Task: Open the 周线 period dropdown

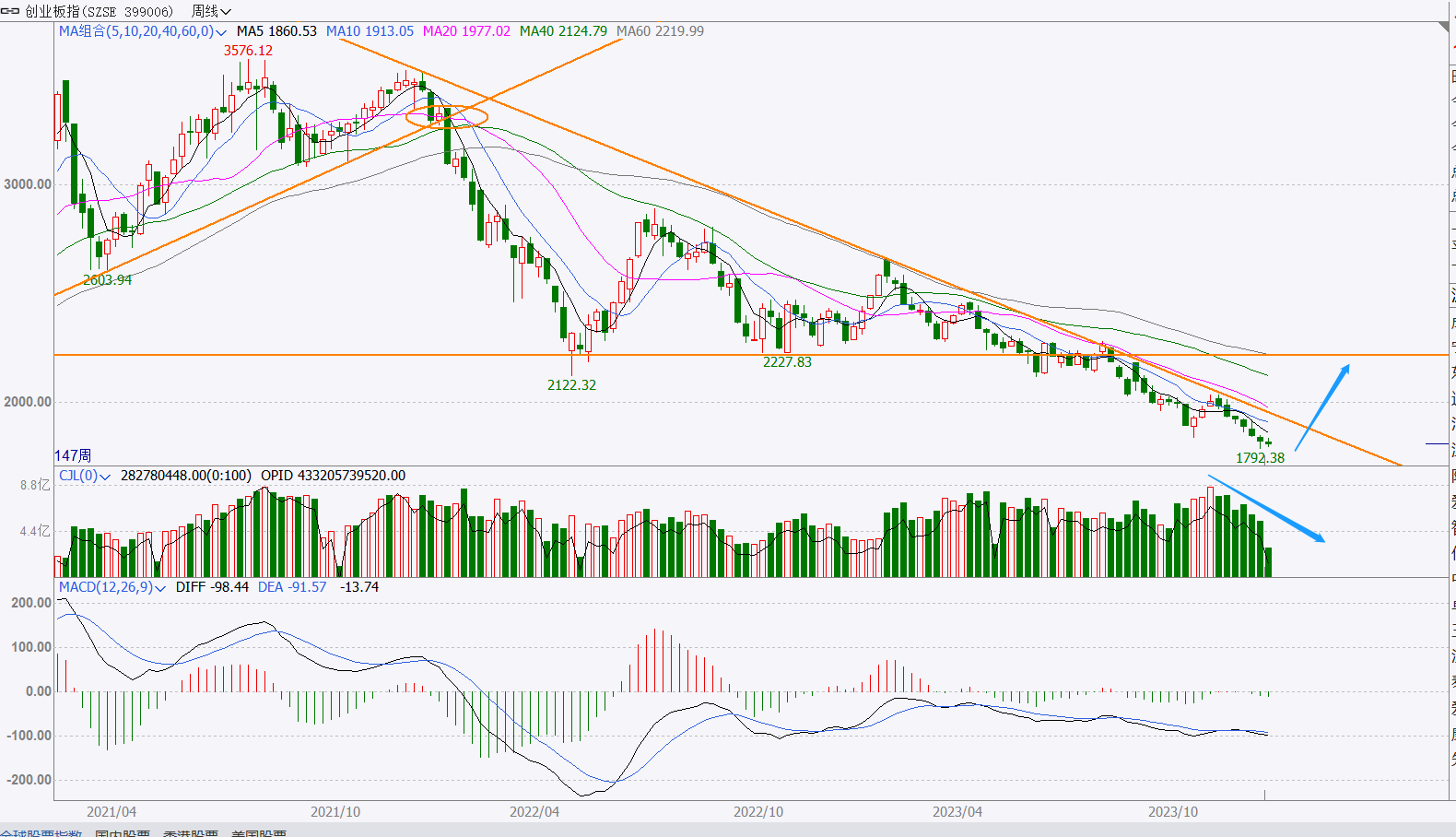Action: (x=211, y=11)
